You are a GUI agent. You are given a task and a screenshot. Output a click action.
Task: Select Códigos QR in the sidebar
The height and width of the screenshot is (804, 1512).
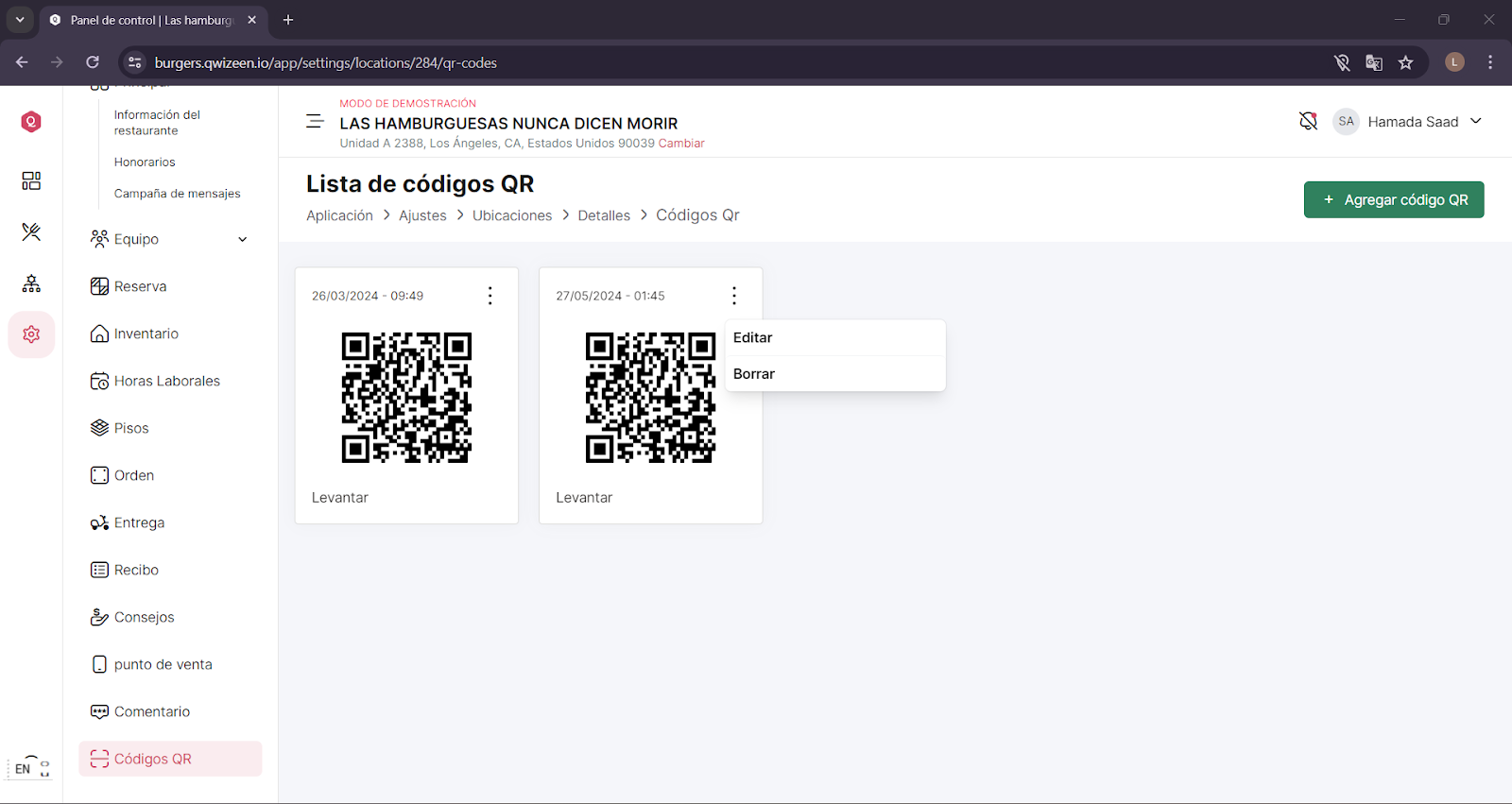170,759
